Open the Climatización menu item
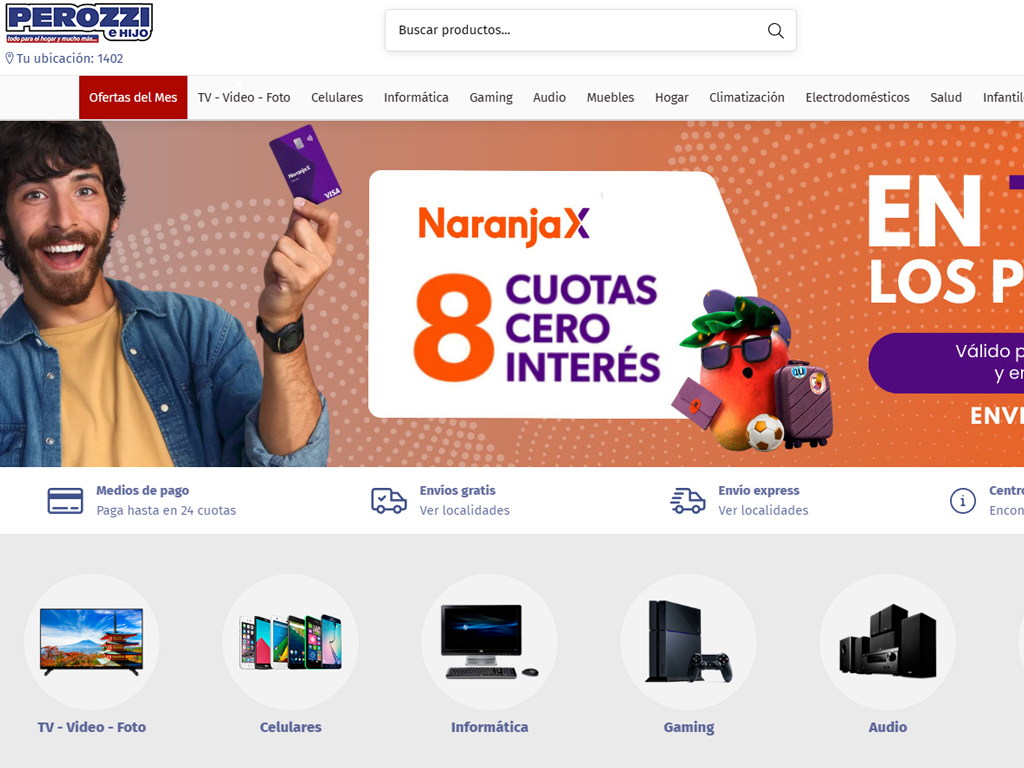The width and height of the screenshot is (1024, 768). (x=747, y=97)
